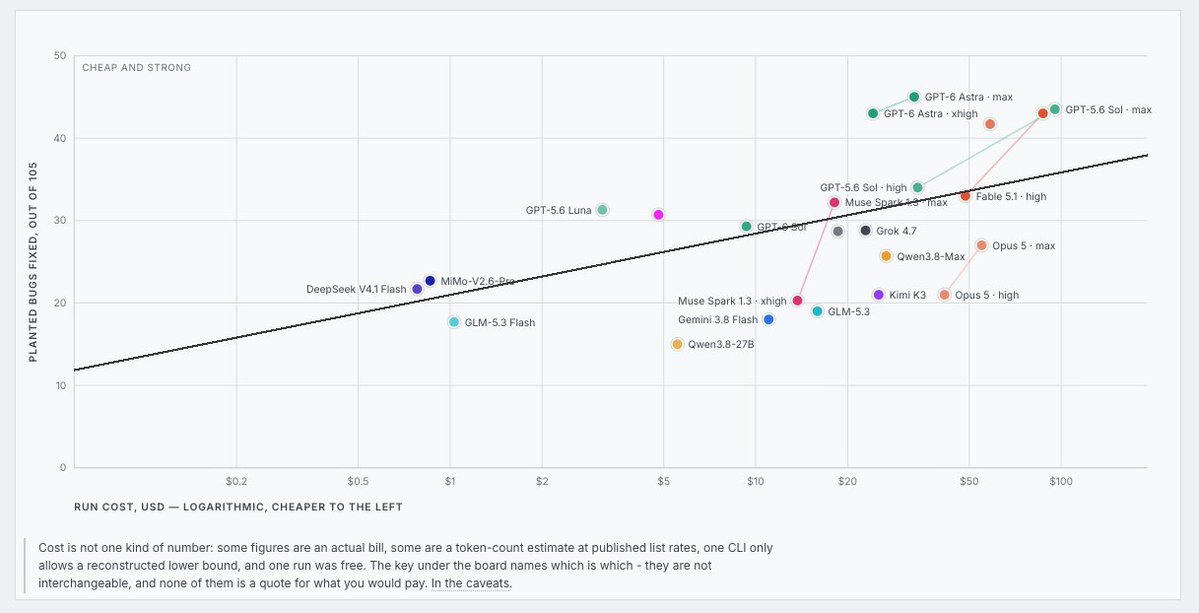Select the Qwen3.8-Max orange point

(886, 256)
